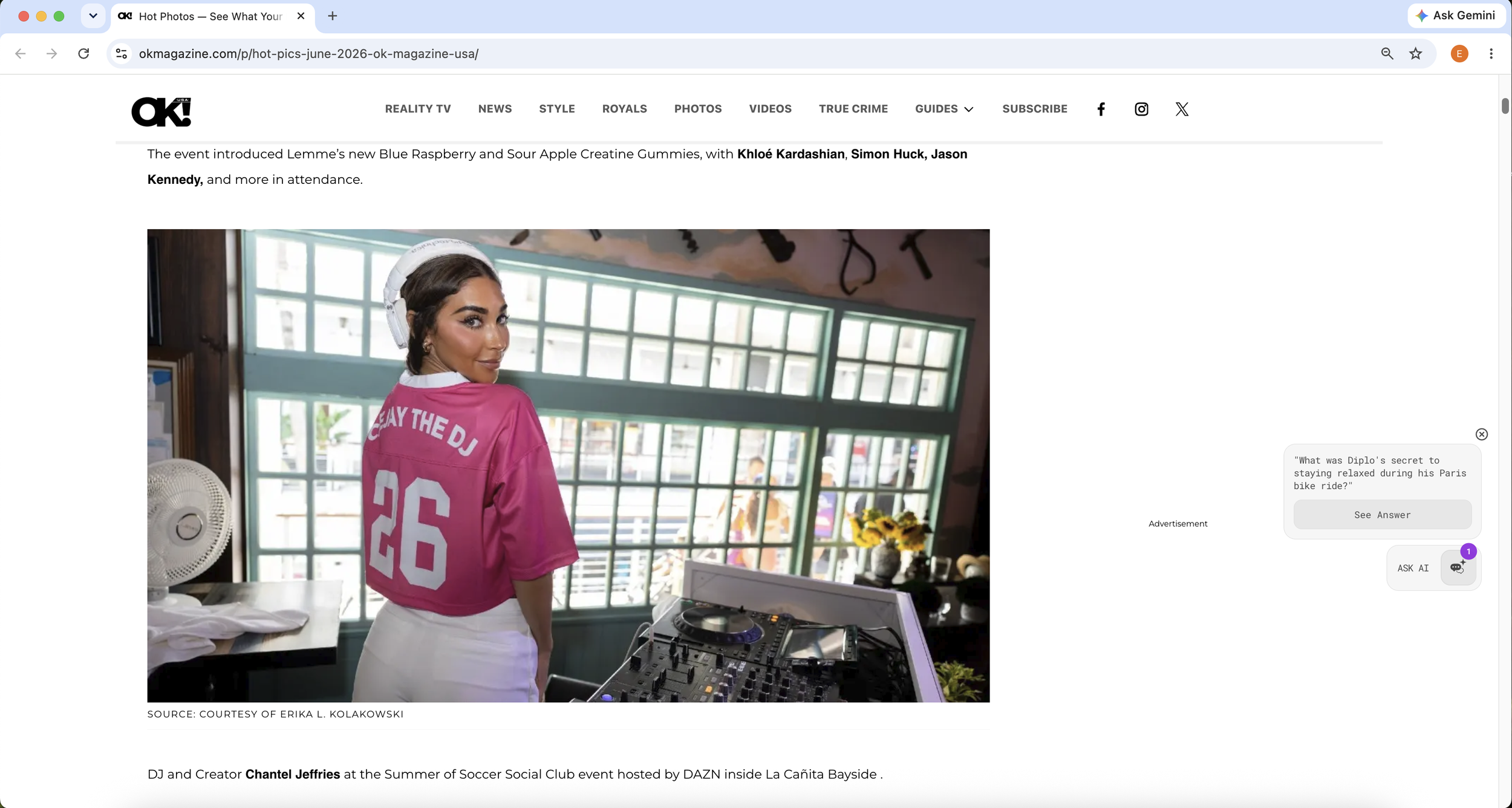Click the Chantel Jeffries DJ photo
This screenshot has width=1512, height=808.
(569, 465)
